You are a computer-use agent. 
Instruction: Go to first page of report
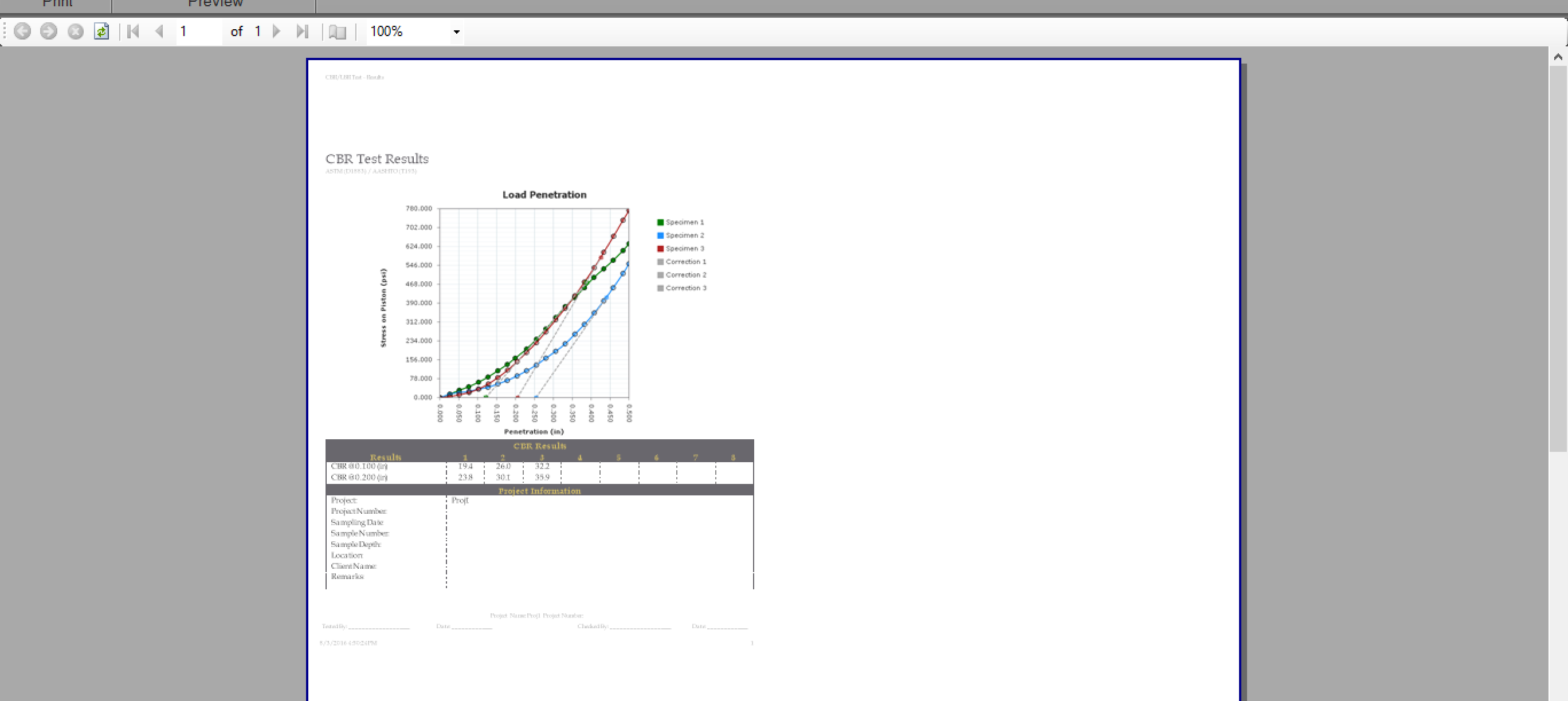(x=134, y=31)
